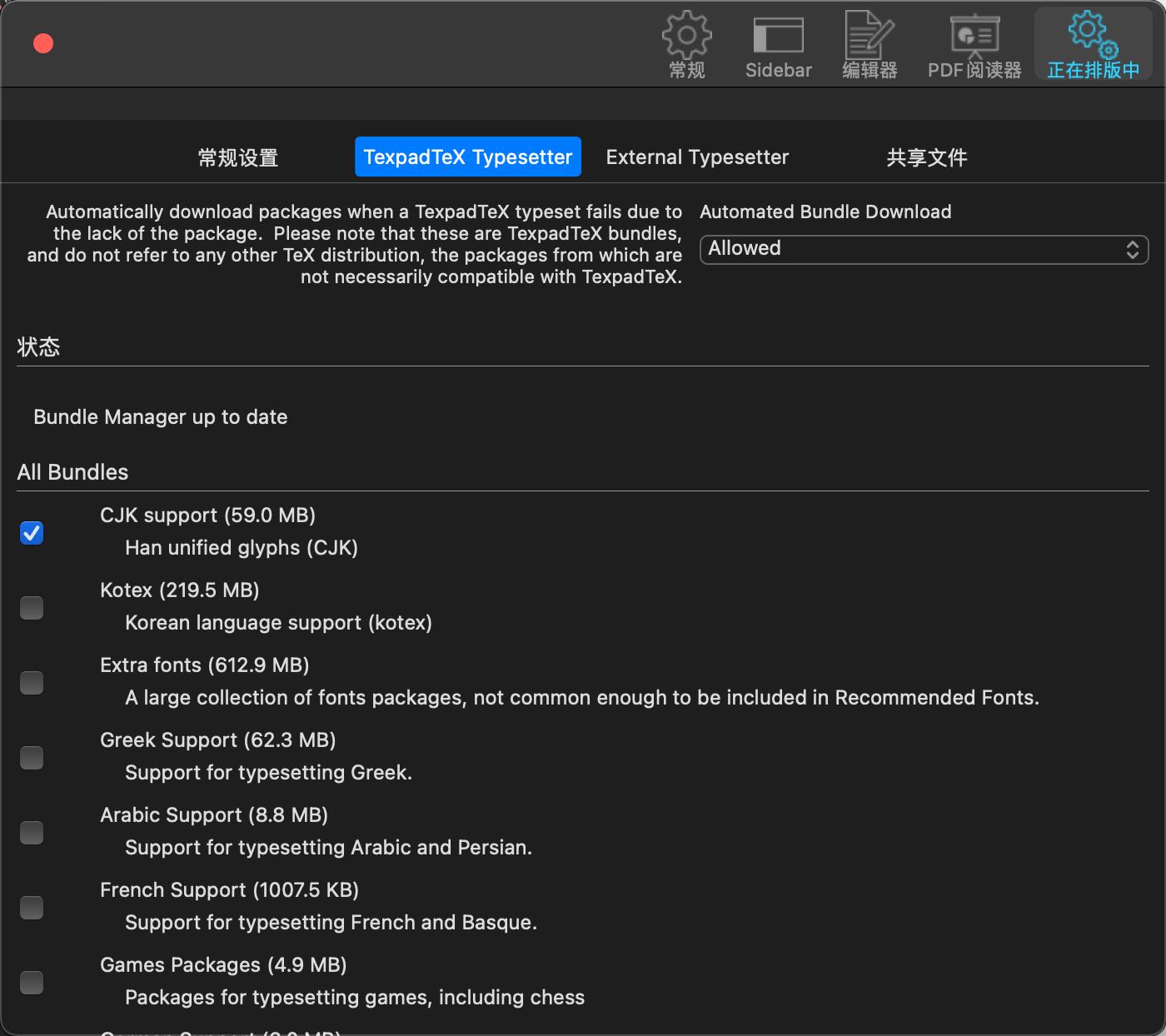Switch to the 常规设置 tab
The width and height of the screenshot is (1166, 1036).
[x=238, y=157]
